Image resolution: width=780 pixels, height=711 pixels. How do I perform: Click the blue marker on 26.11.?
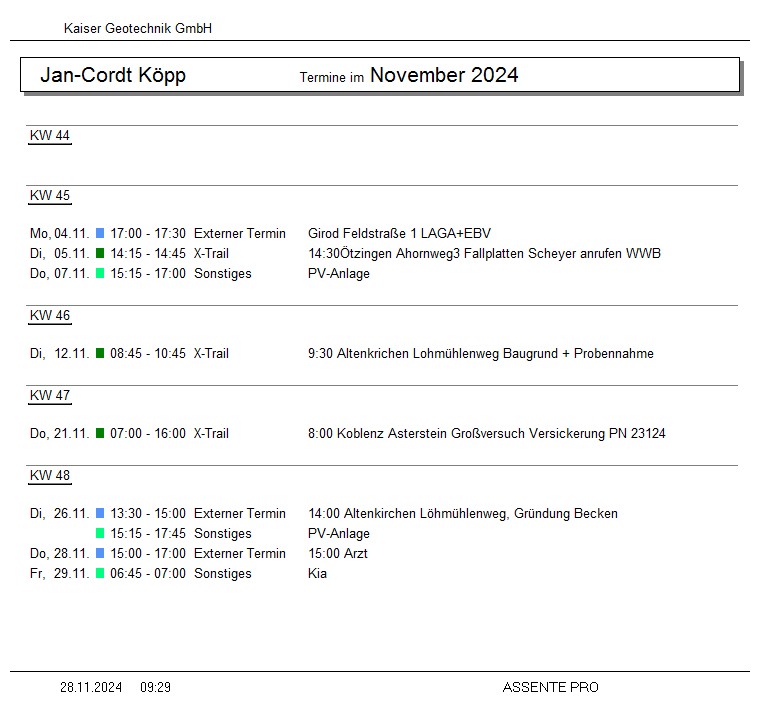coord(100,514)
